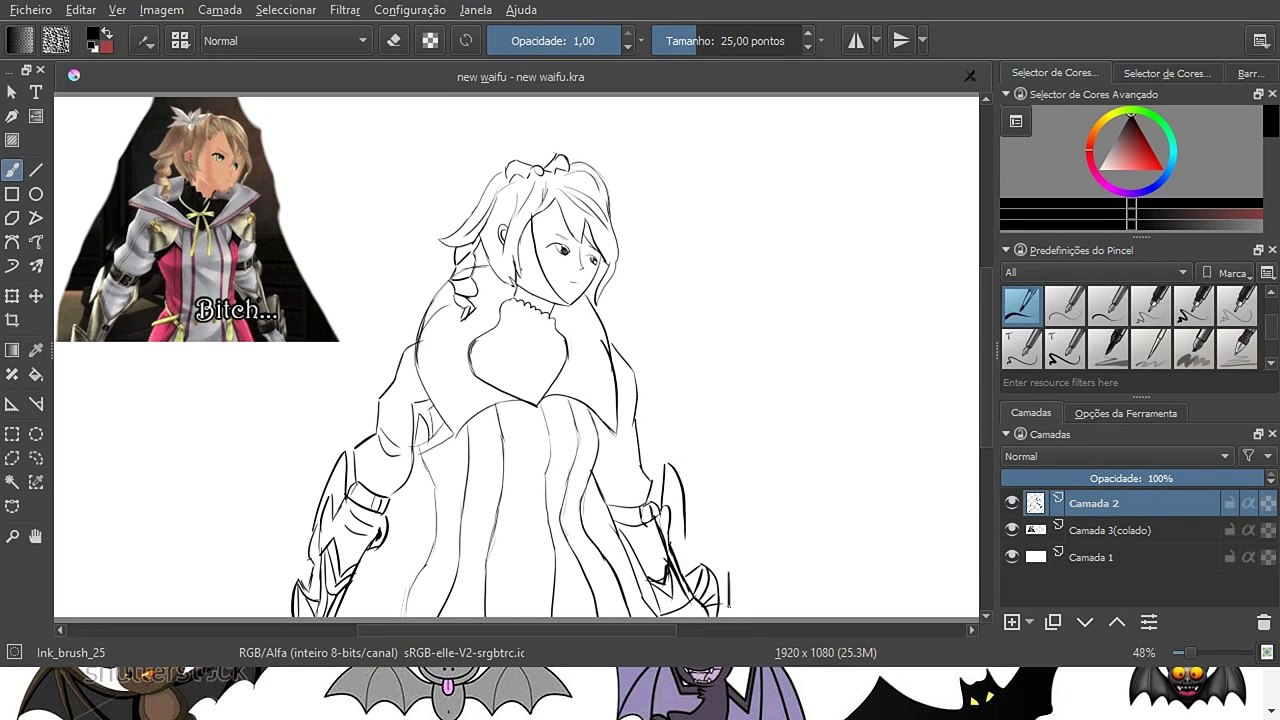
Task: Select the Rectangle tool
Action: (12, 194)
